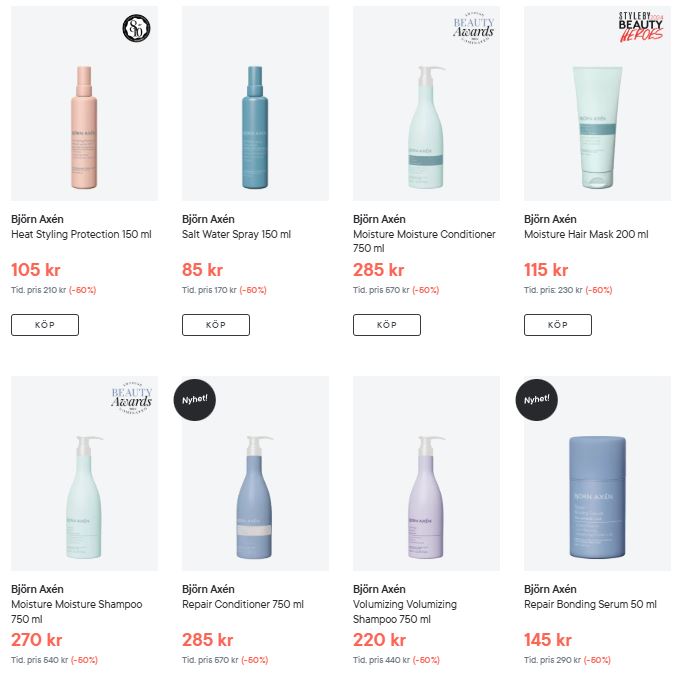Viewport: 679px width, 680px height.
Task: Open the Moisture Hair Mask tube image
Action: pos(597,128)
